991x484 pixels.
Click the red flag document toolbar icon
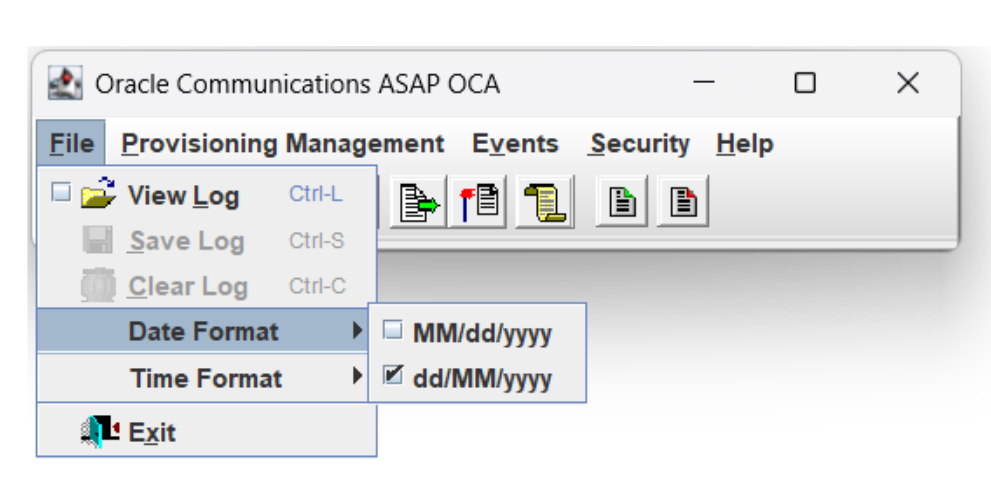click(x=478, y=202)
